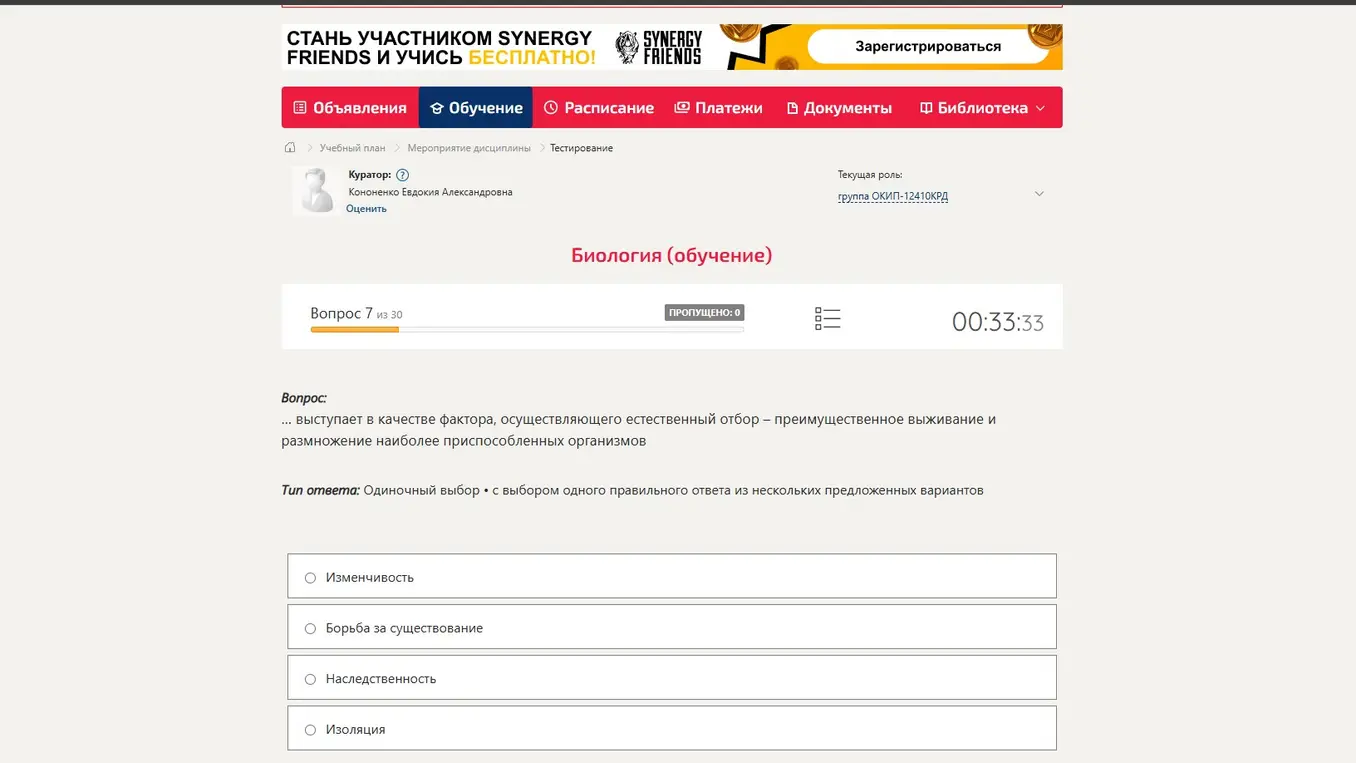Screen dimensions: 1356x763
Task: Click the Оценить link under curator
Action: (x=366, y=209)
